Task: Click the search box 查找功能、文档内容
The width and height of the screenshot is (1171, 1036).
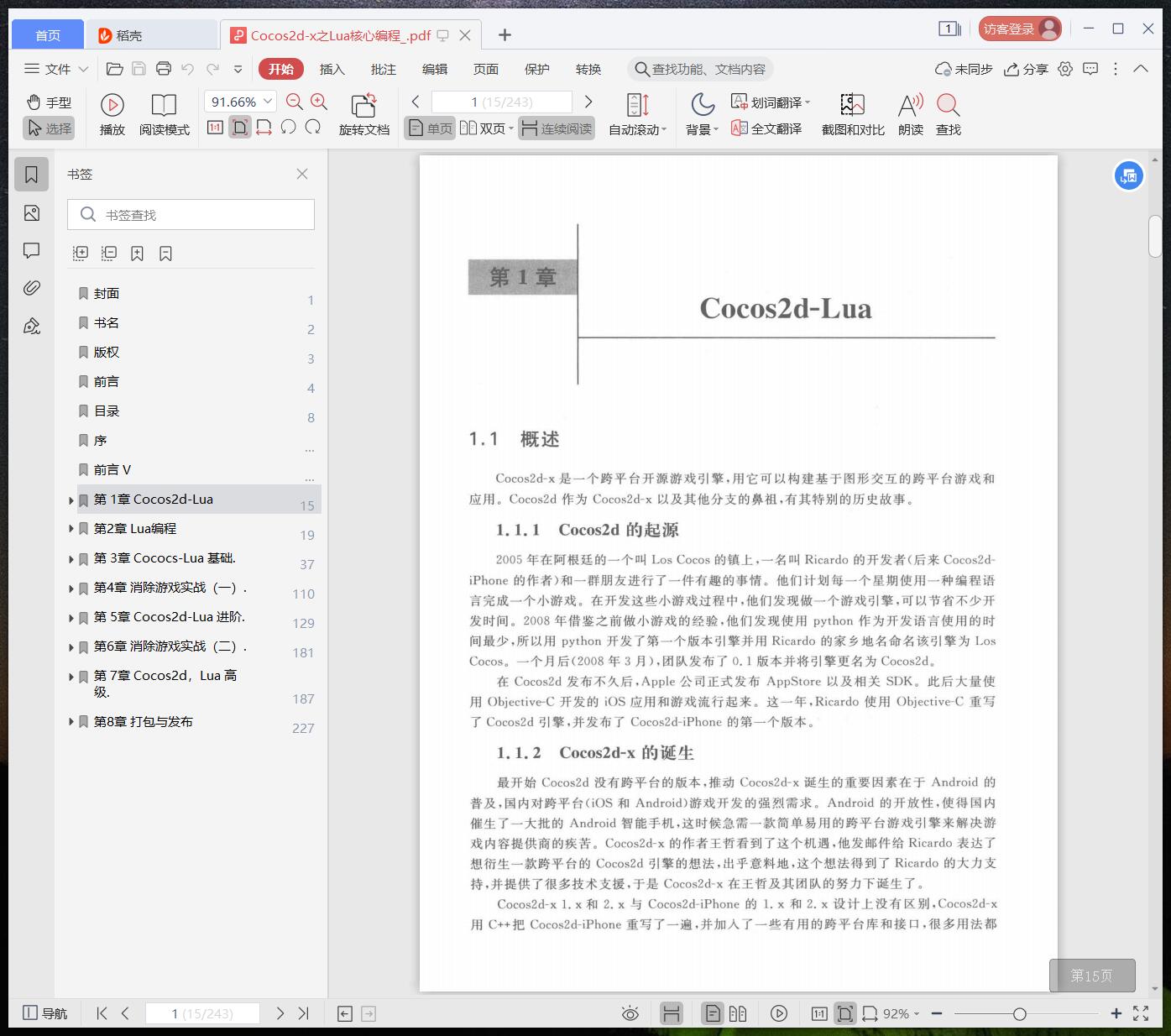Action: tap(700, 69)
